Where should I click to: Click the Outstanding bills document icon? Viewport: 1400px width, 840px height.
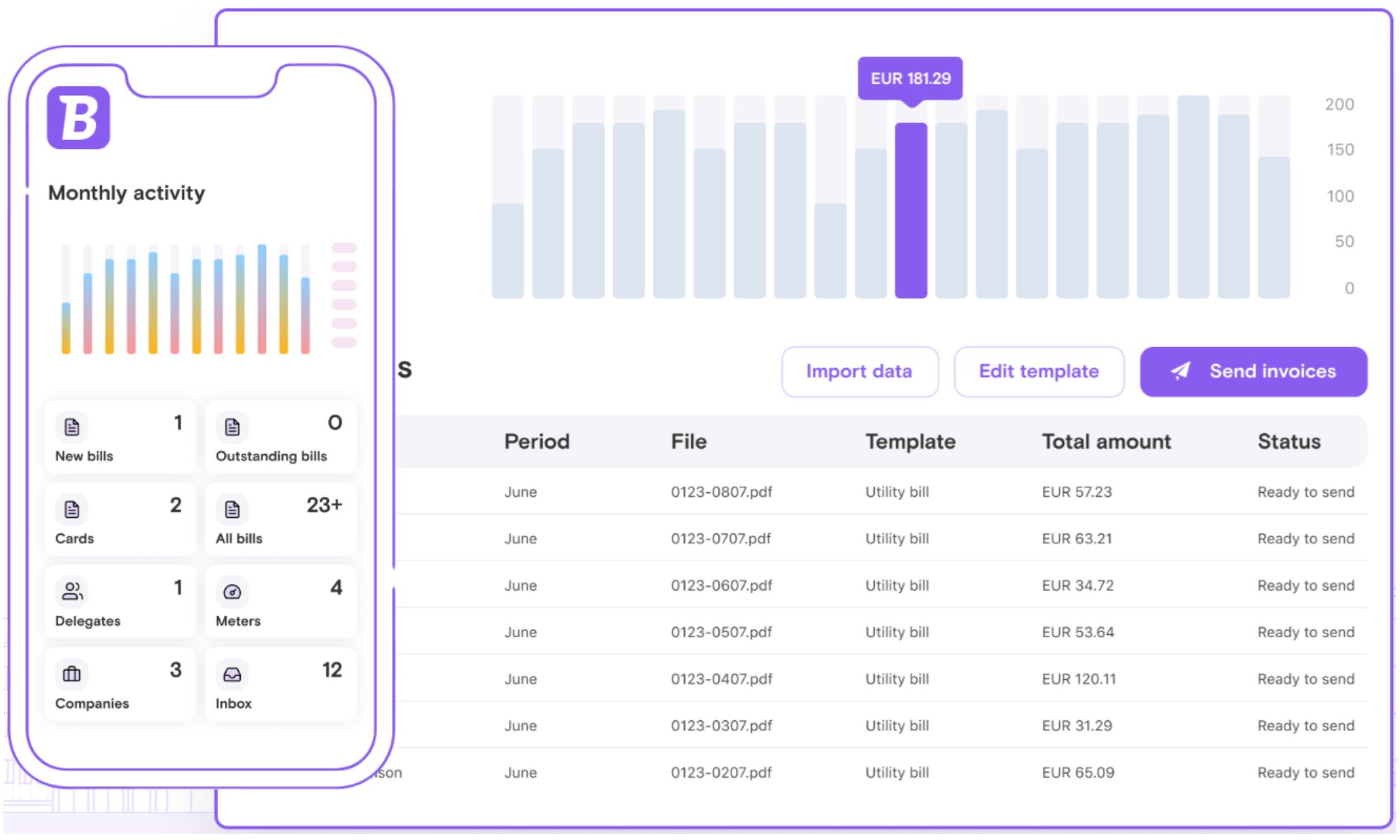pos(232,426)
